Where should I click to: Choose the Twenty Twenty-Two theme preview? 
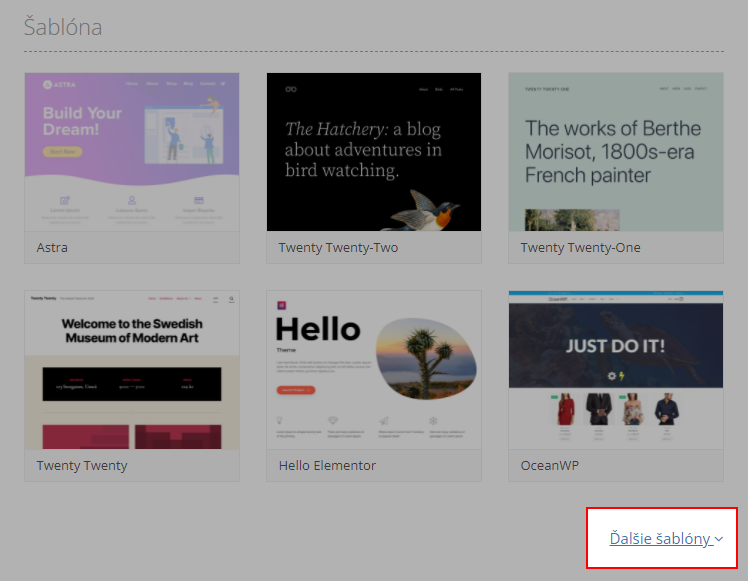point(374,152)
